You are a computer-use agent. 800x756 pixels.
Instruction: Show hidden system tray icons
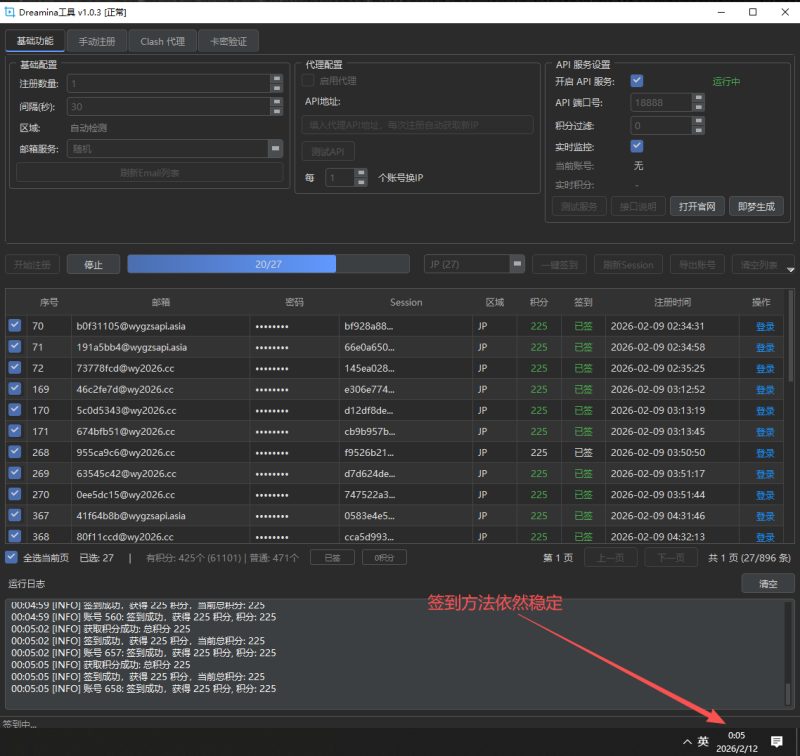pyautogui.click(x=686, y=741)
